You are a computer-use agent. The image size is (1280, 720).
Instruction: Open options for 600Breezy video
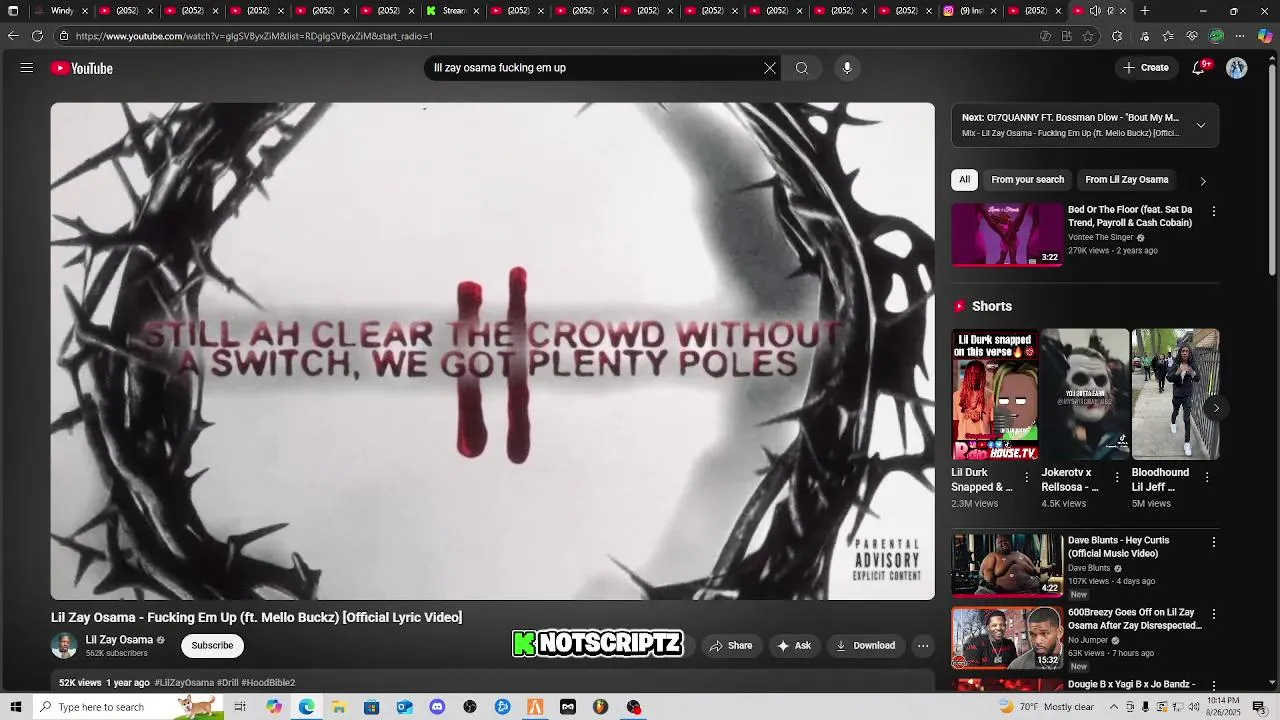1213,614
